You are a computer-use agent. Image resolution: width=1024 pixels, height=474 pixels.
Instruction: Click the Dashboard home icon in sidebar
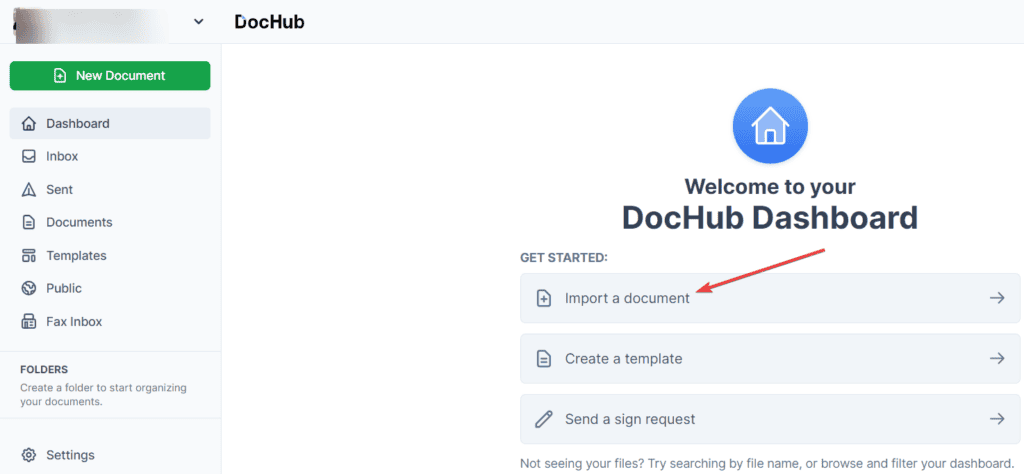click(x=28, y=123)
